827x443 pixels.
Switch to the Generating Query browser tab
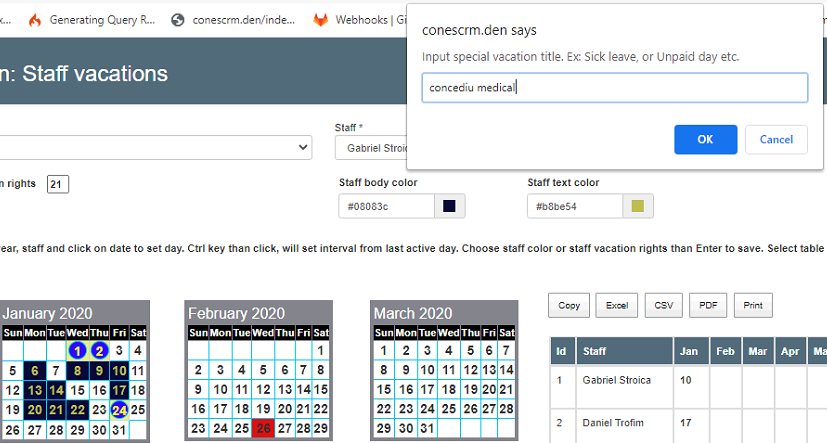coord(92,20)
